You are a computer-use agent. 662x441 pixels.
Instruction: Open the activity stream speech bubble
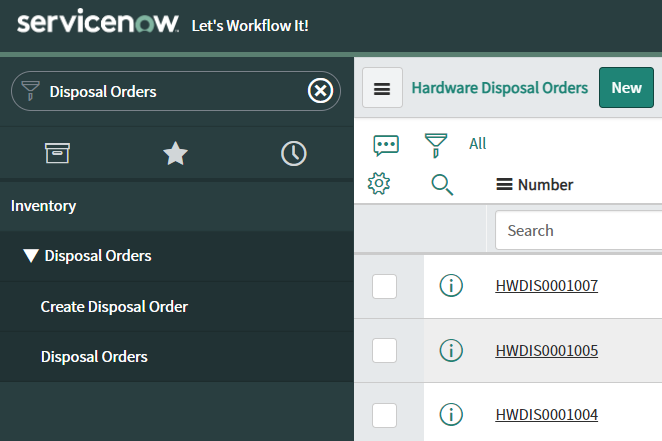[386, 145]
